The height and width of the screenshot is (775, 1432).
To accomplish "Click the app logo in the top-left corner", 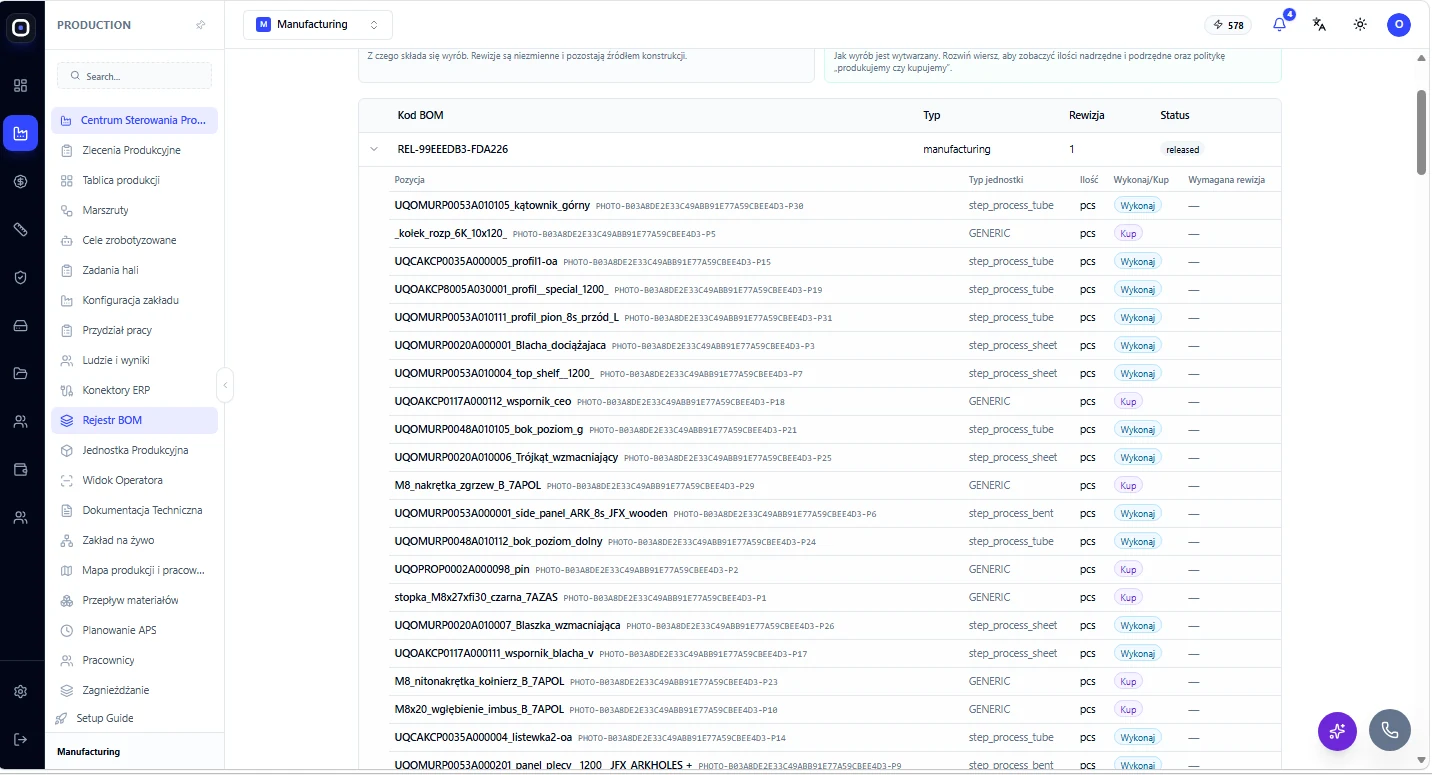I will (x=21, y=27).
